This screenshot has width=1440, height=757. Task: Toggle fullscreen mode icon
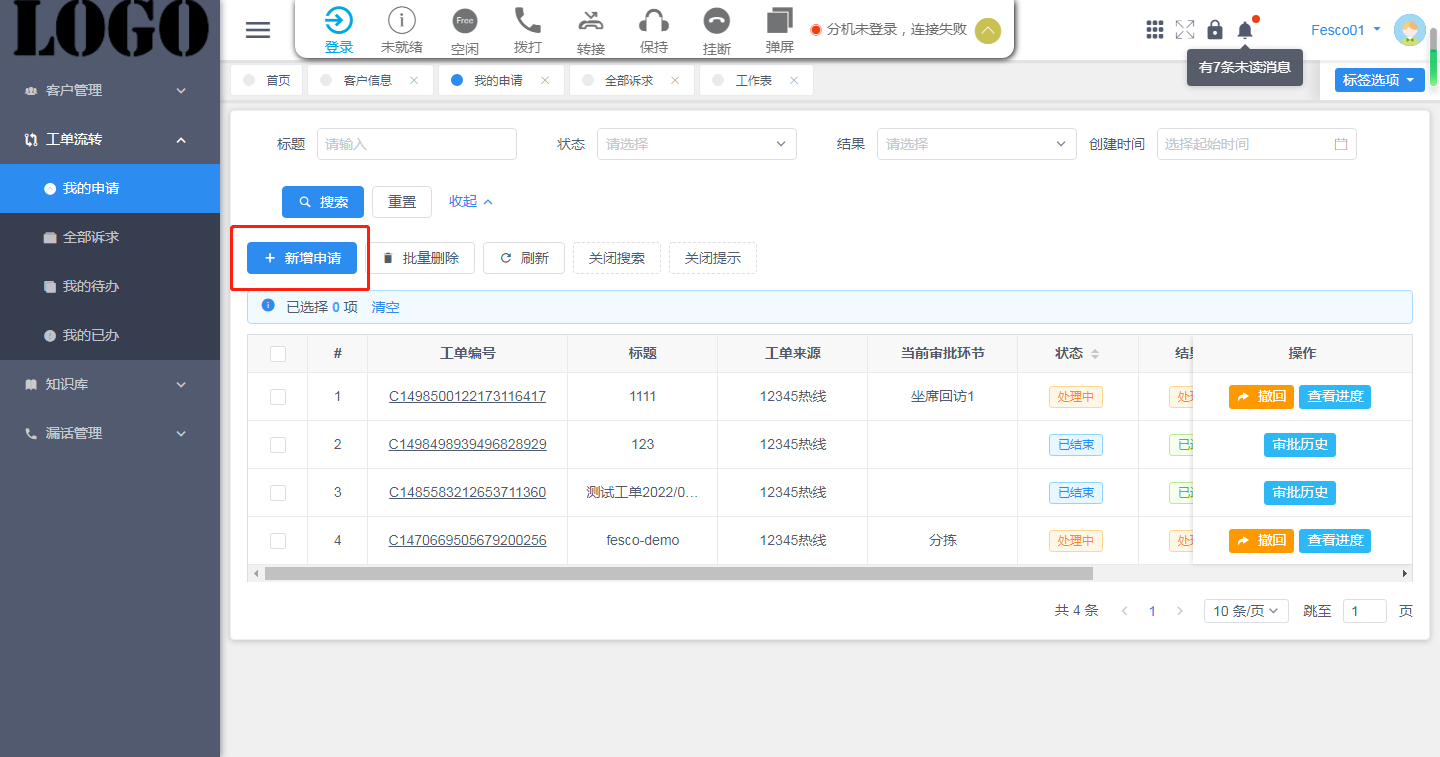pyautogui.click(x=1185, y=30)
